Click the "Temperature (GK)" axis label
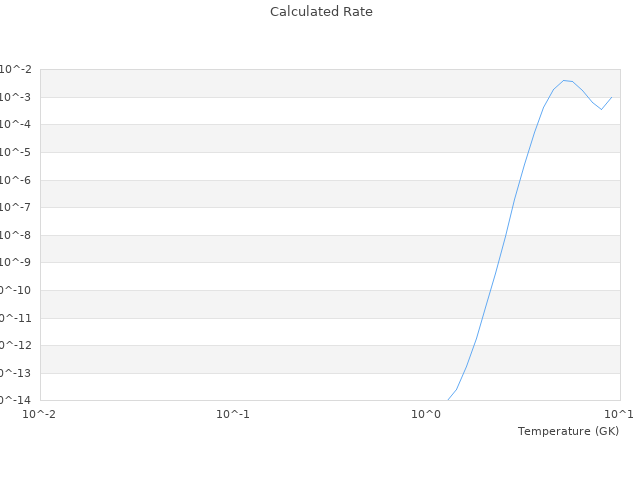Screen dimensions: 640x480 pyautogui.click(x=568, y=431)
